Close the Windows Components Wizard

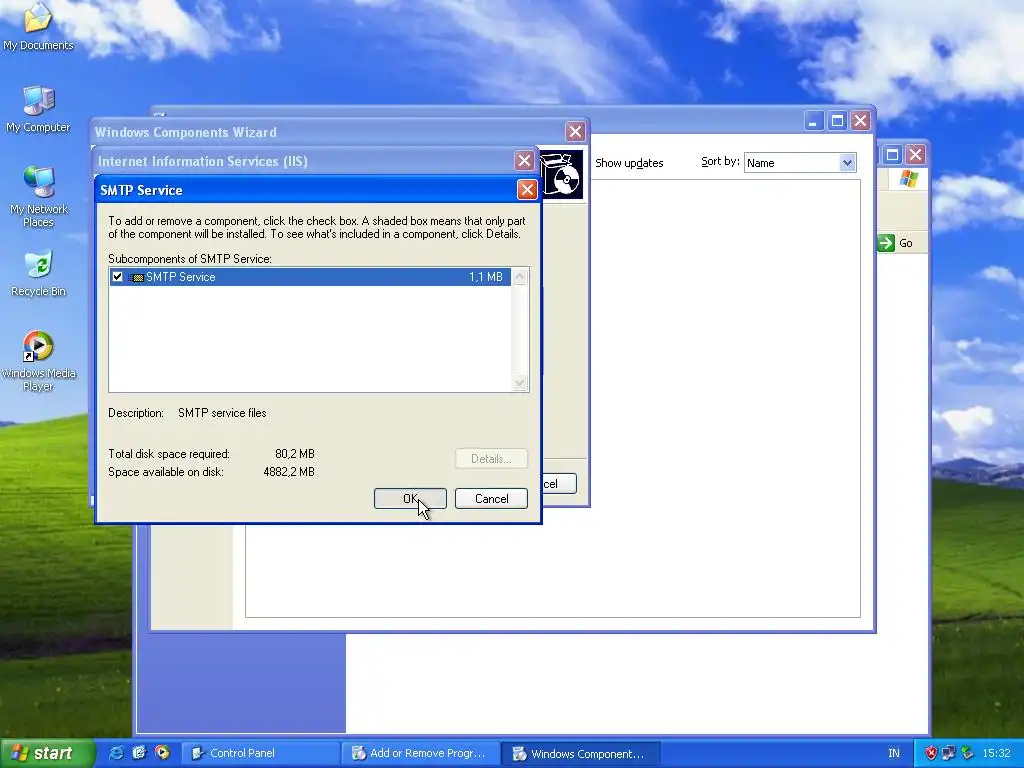coord(575,132)
